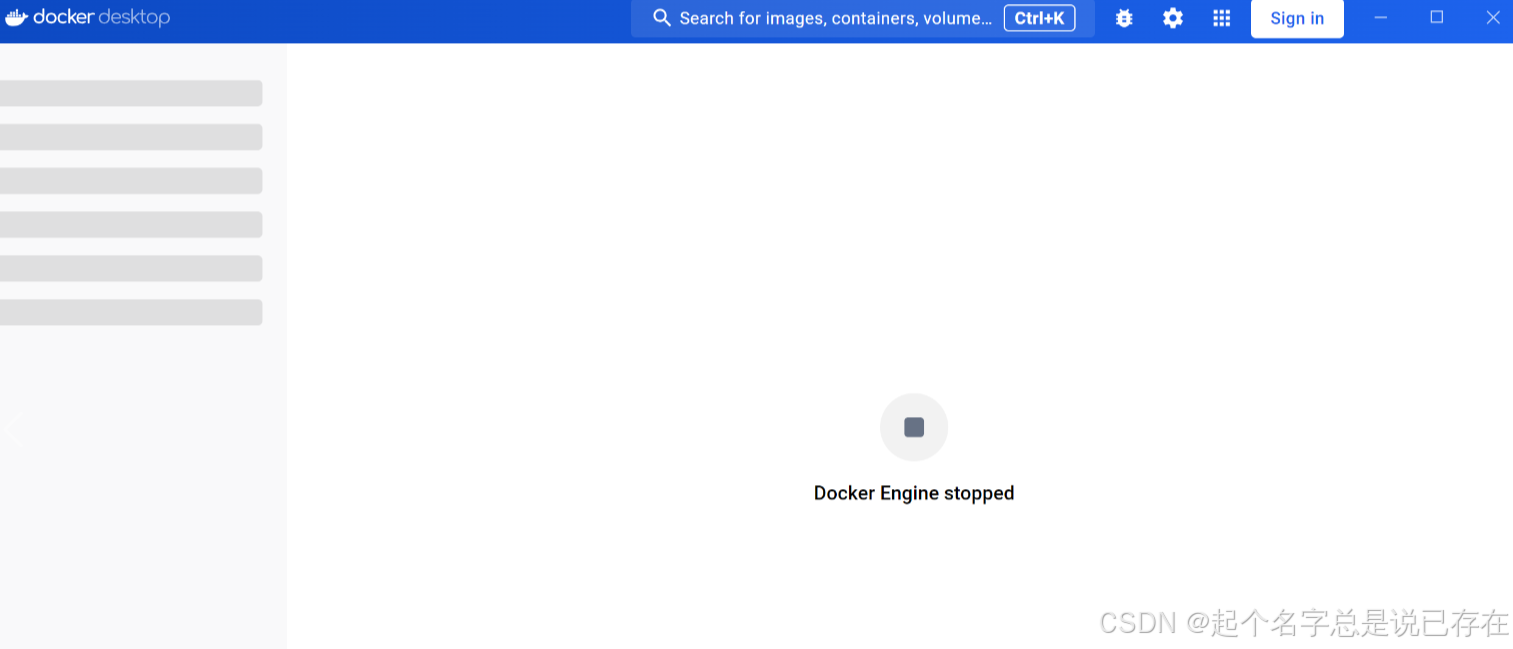The width and height of the screenshot is (1513, 649).
Task: Click the search magnifier icon
Action: coord(661,18)
